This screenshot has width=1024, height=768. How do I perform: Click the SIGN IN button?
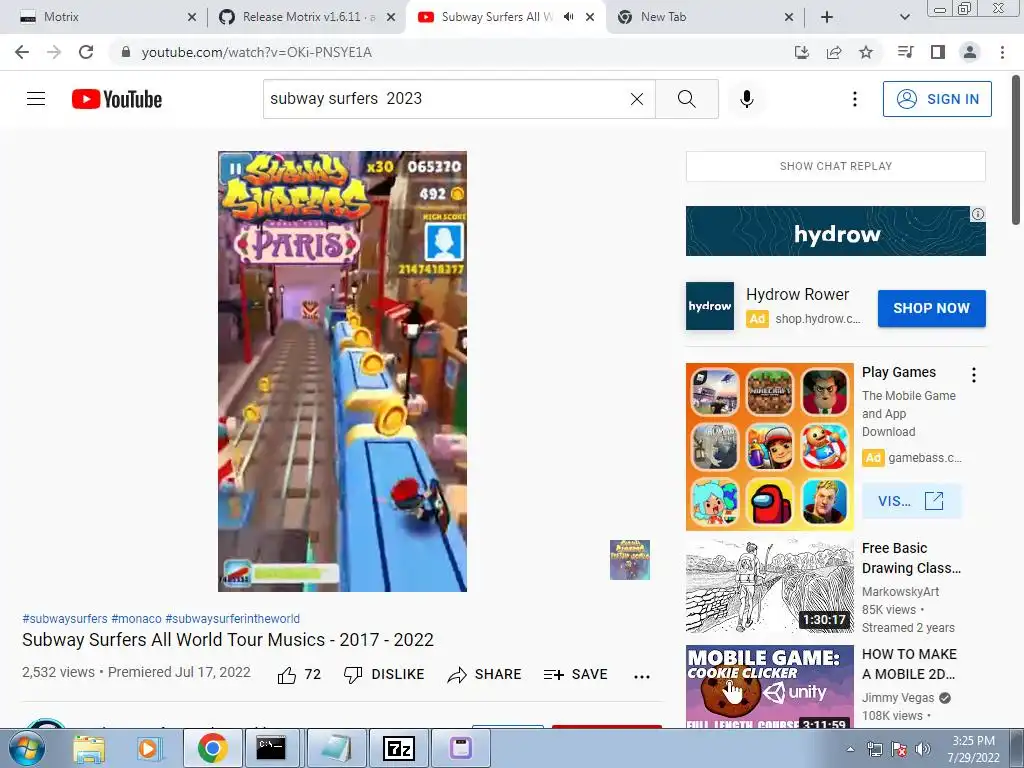pos(937,99)
